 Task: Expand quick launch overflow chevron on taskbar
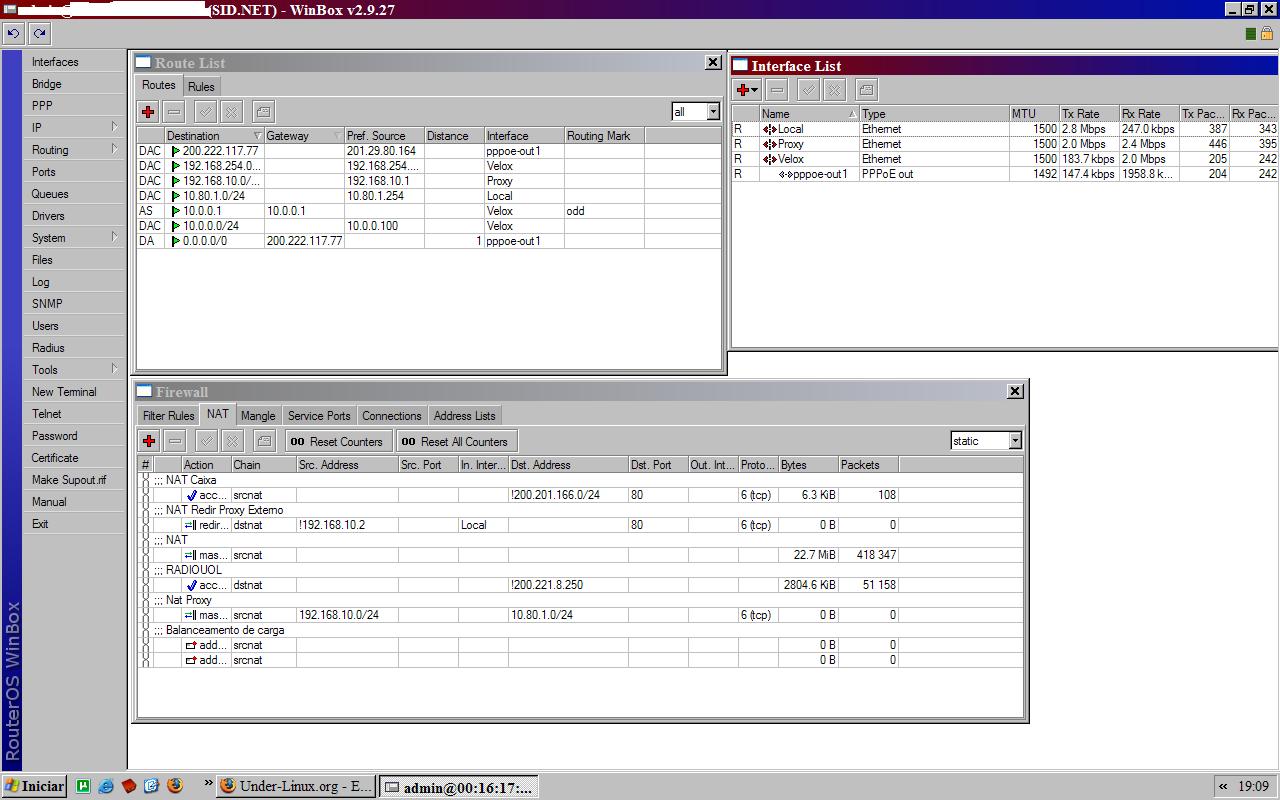click(208, 785)
